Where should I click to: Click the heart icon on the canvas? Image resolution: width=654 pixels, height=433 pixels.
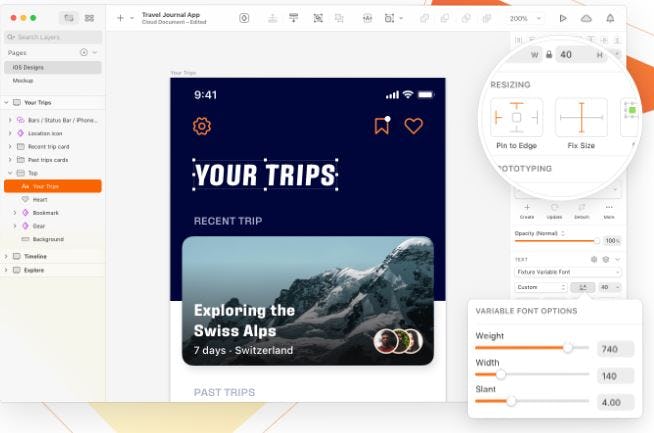click(413, 126)
